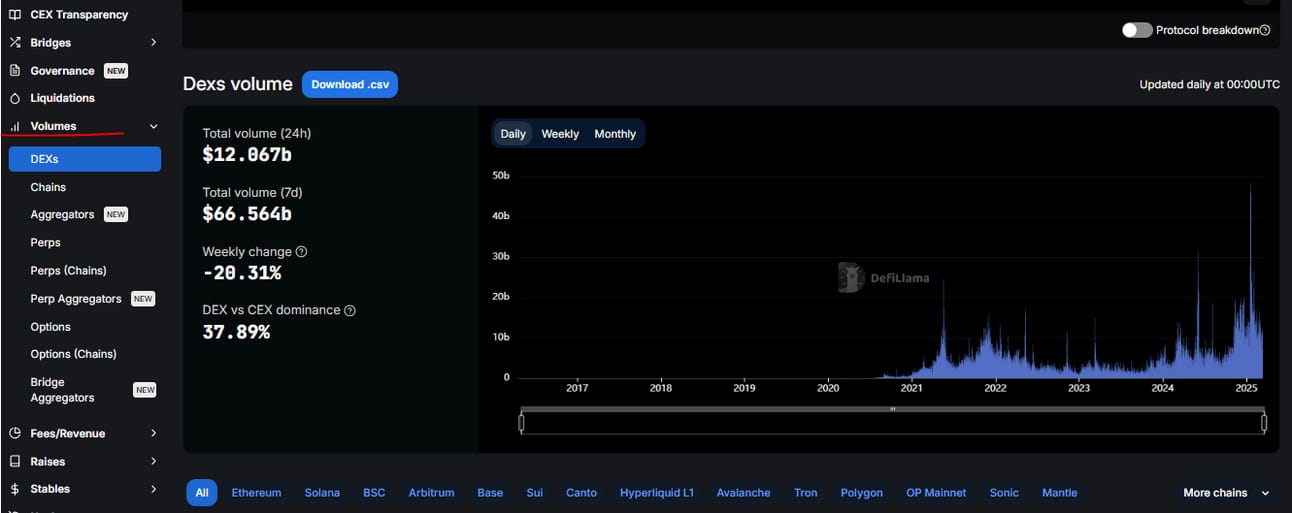The image size is (1292, 513).
Task: Filter volume by BSC chain
Action: [x=374, y=493]
